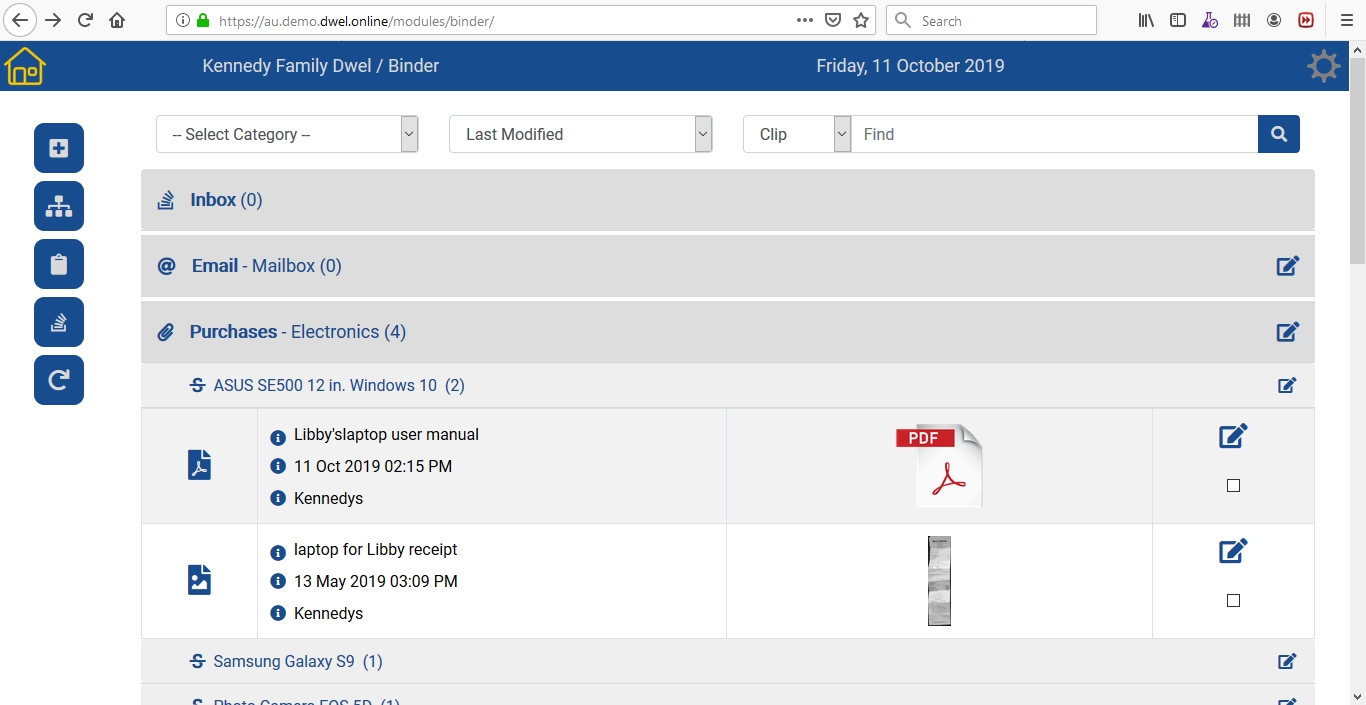
Task: Open the Select Category dropdown
Action: click(287, 134)
